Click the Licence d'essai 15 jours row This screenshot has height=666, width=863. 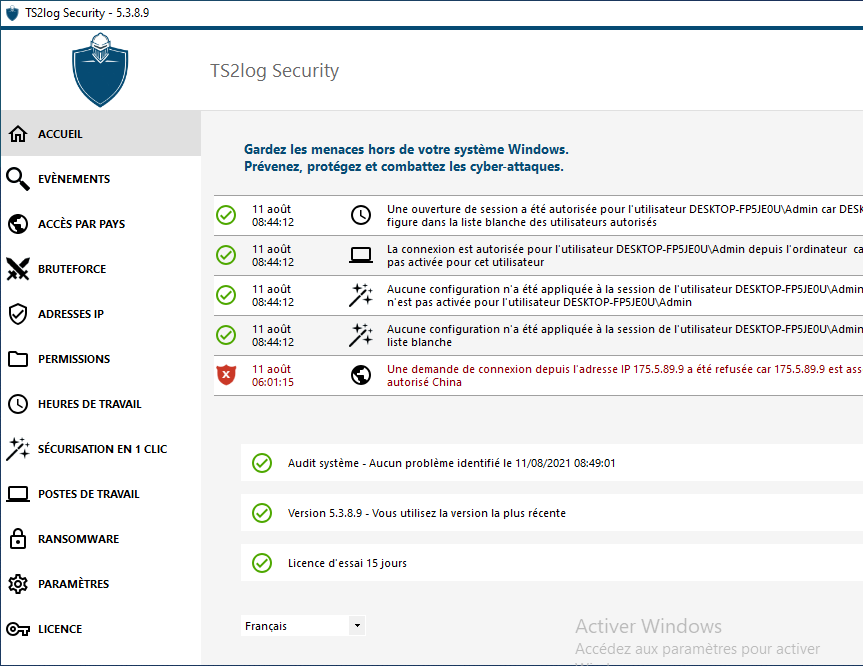552,563
